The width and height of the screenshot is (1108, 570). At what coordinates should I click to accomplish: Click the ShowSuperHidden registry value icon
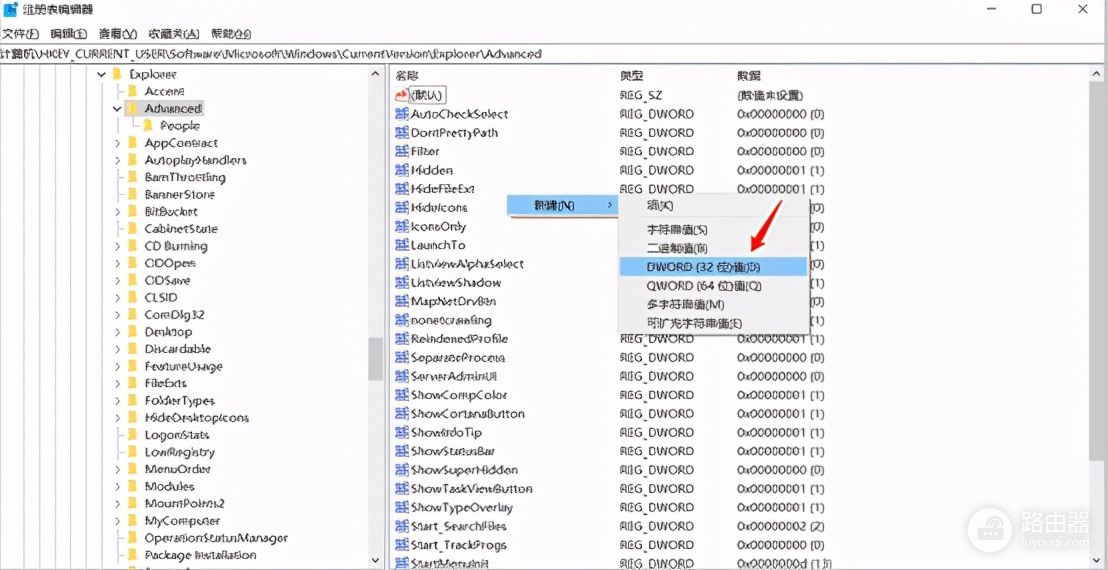point(402,470)
